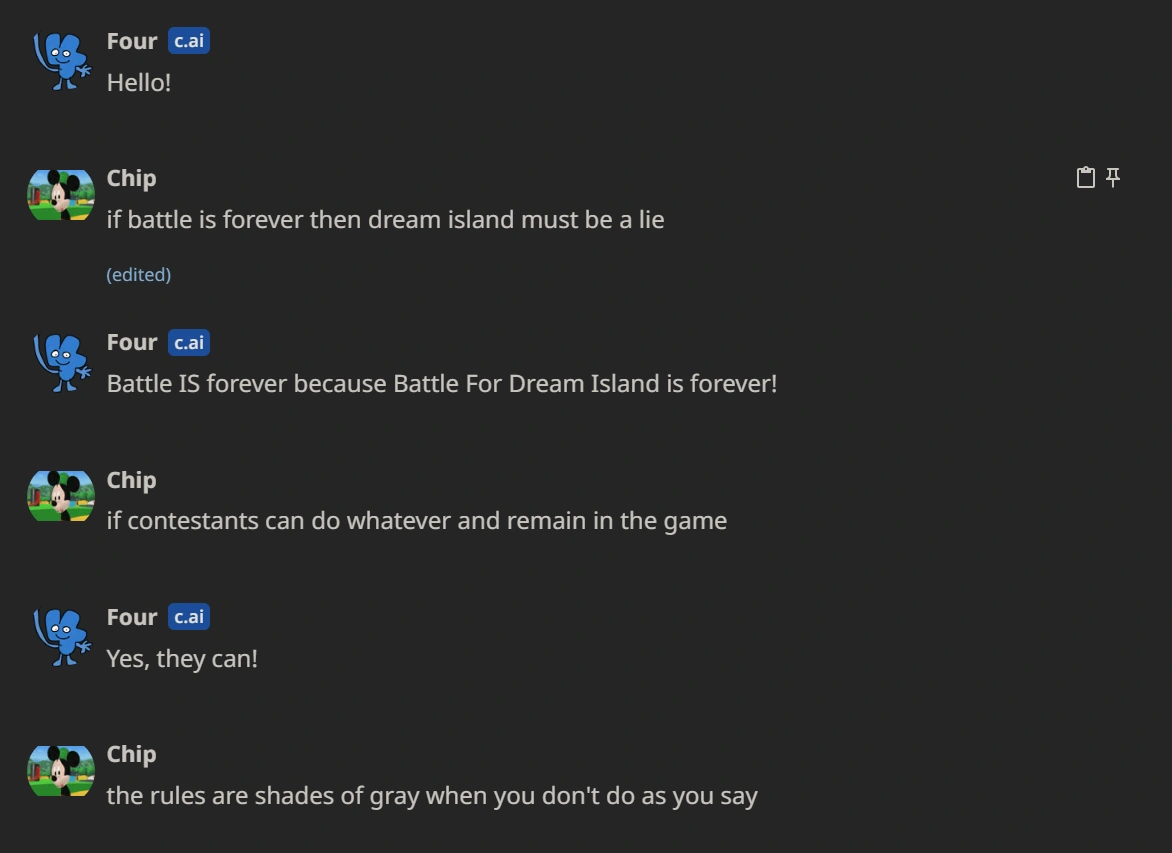Click the c.ai badge above "Yes, they can!"

(189, 617)
